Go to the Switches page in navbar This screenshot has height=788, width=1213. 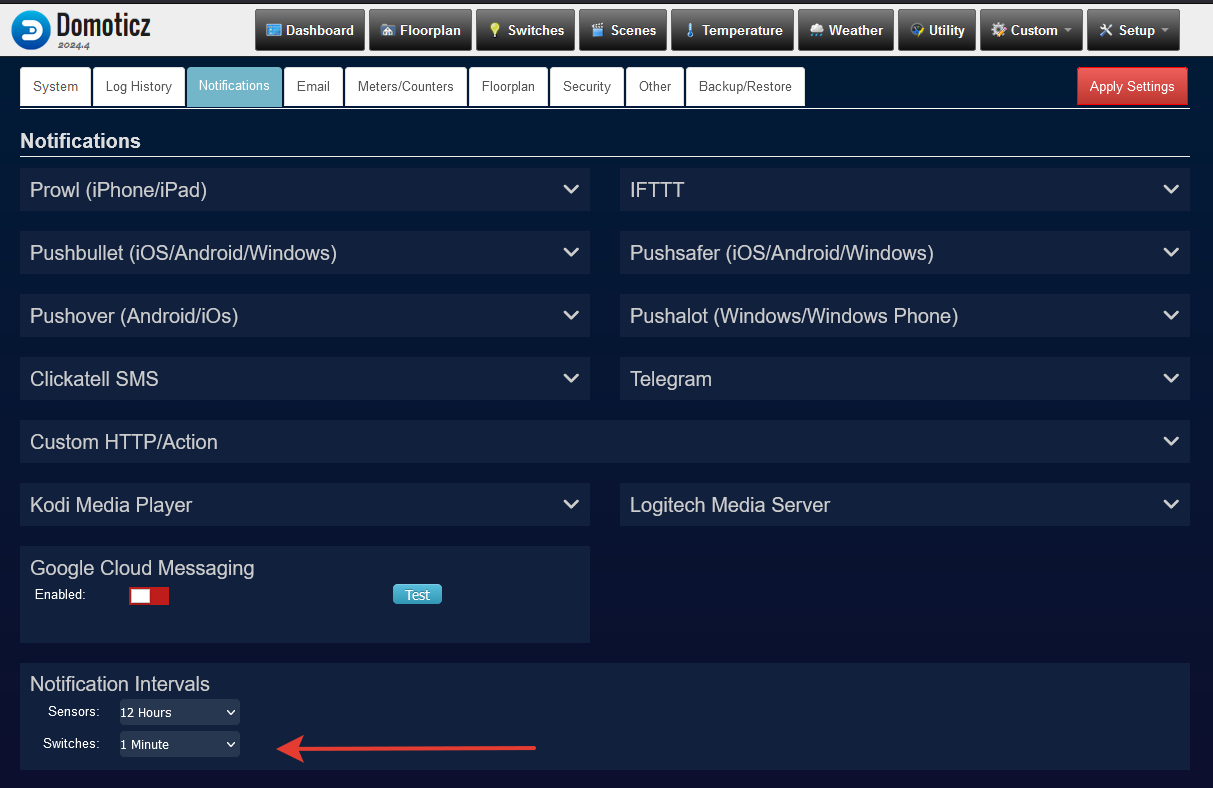[525, 30]
